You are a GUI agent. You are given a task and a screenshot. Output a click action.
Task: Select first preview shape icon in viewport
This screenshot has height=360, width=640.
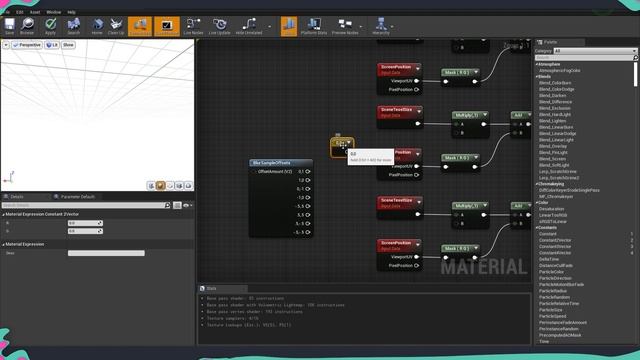click(x=151, y=186)
